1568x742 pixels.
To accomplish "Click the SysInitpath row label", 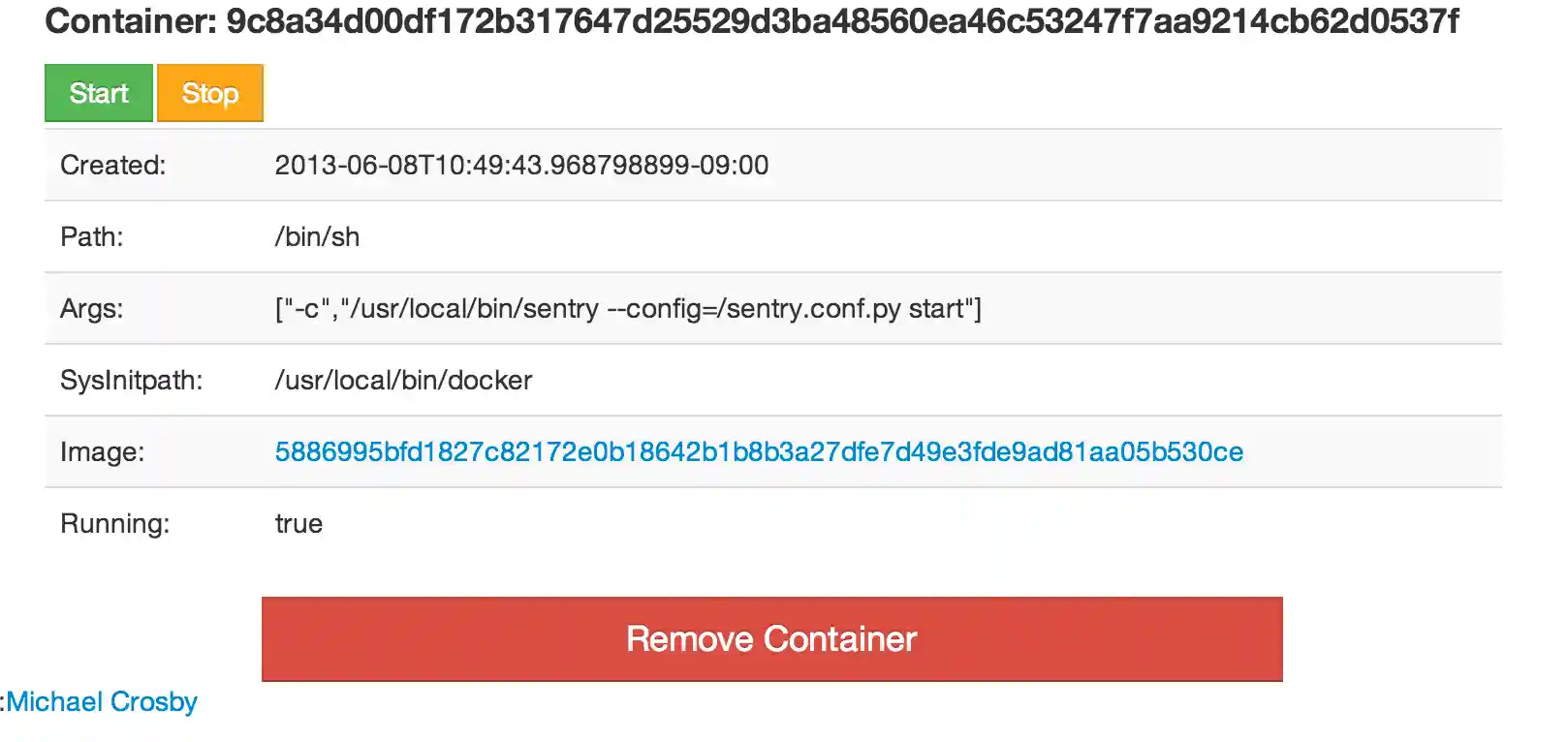I will (x=133, y=380).
